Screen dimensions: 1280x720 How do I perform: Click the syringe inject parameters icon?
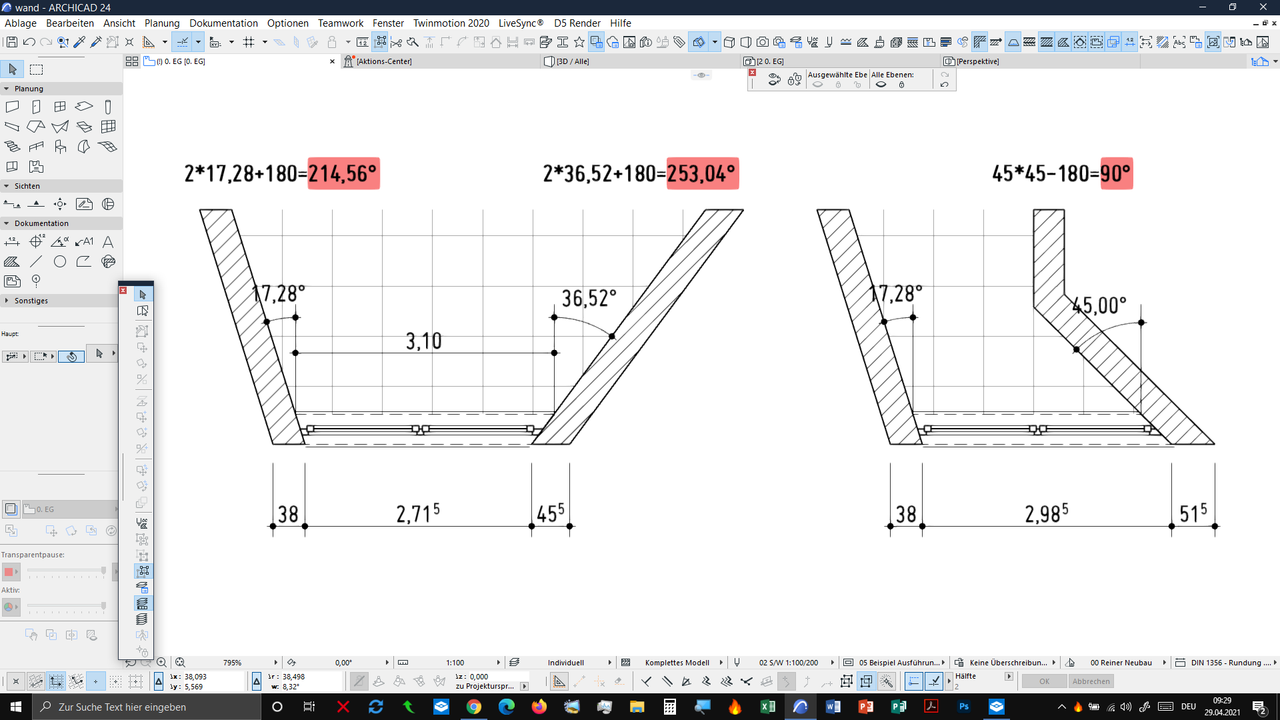[x=97, y=42]
